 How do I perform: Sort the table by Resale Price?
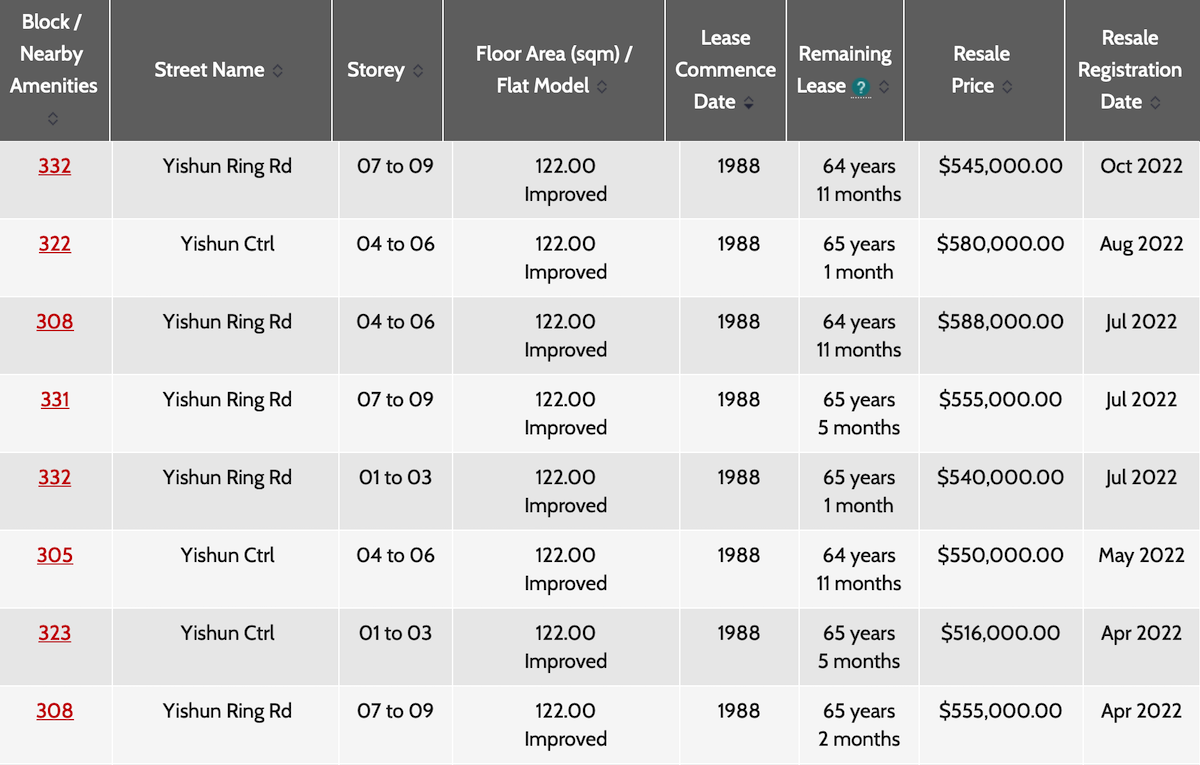point(1007,87)
